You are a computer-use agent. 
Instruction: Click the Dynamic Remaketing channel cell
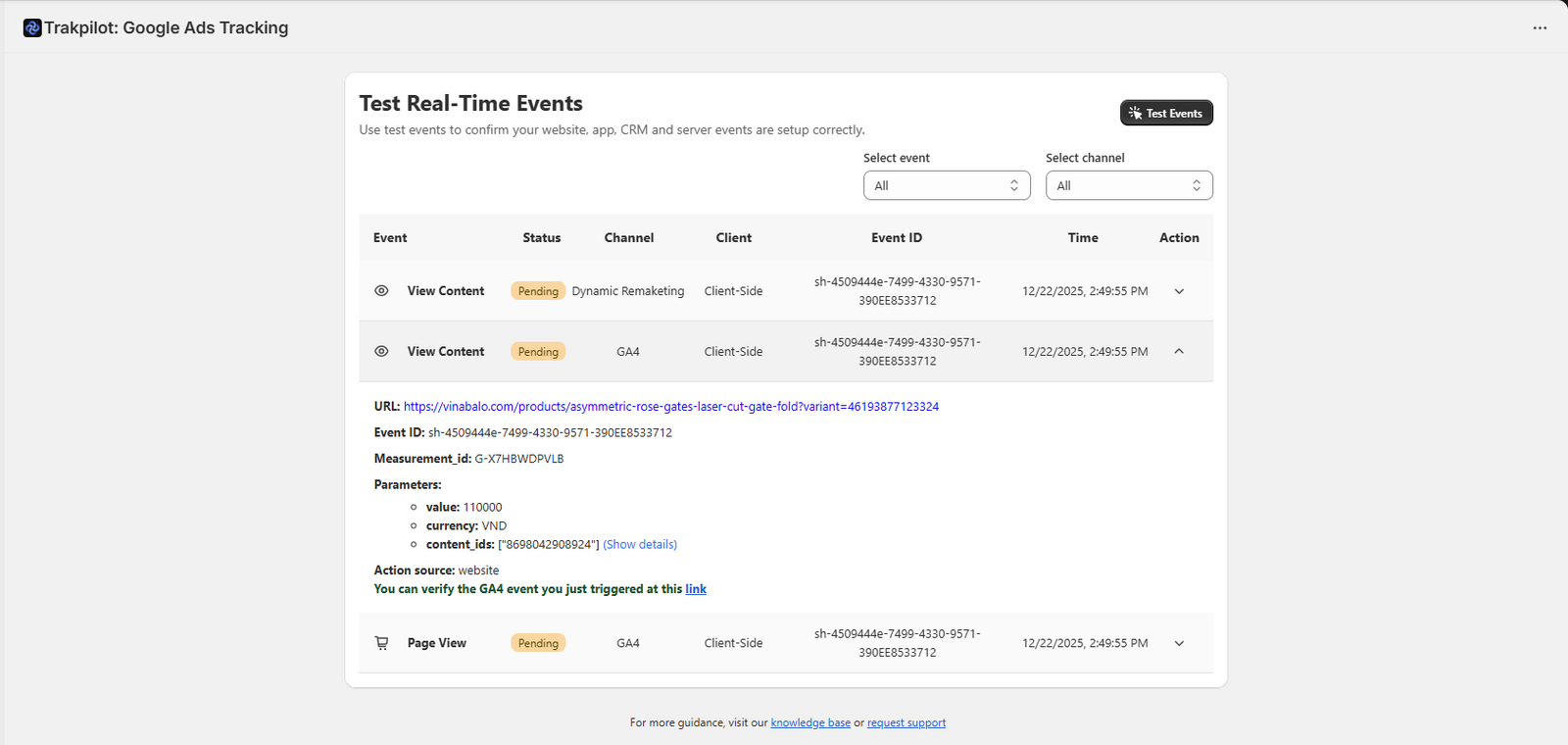(628, 291)
